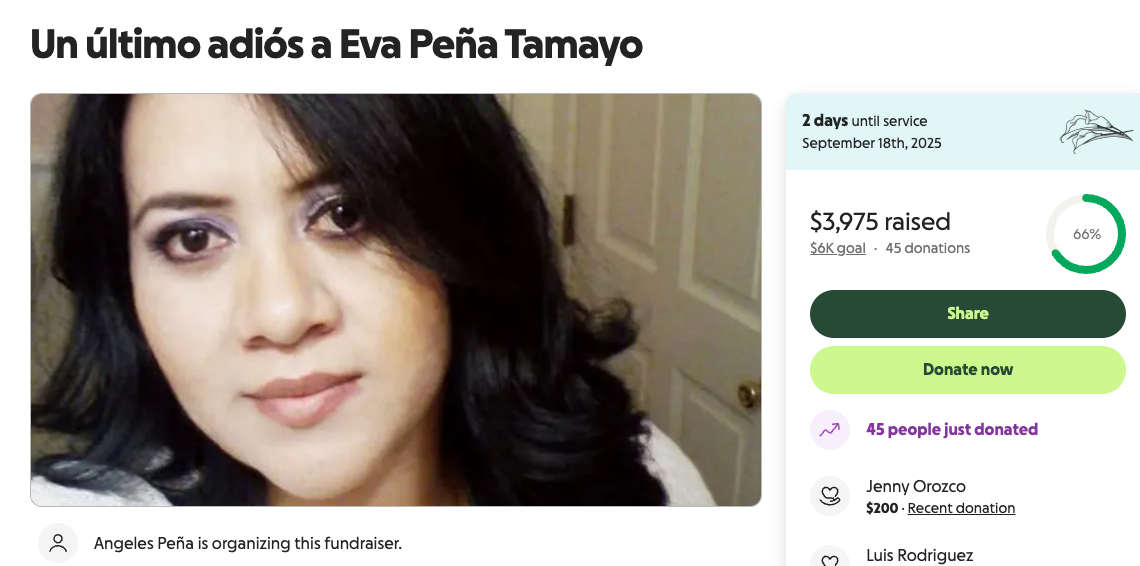Screen dimensions: 1140x566
Task: Click the lily flower illustration icon
Action: [1095, 132]
